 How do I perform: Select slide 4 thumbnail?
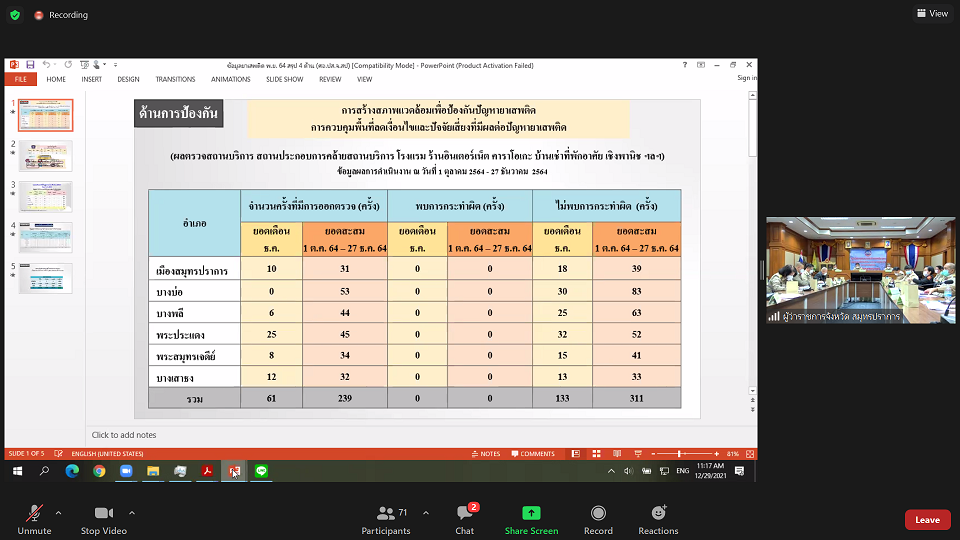(x=45, y=238)
